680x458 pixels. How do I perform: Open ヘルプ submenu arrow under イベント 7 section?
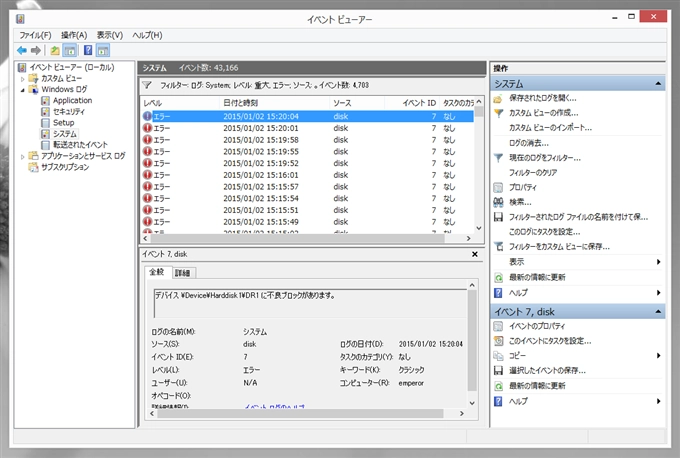tap(658, 401)
